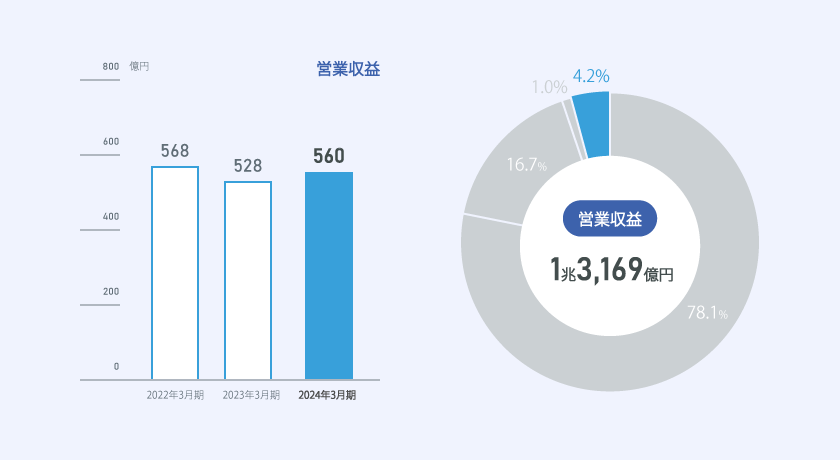Click the 800 axis tick label

click(x=111, y=66)
